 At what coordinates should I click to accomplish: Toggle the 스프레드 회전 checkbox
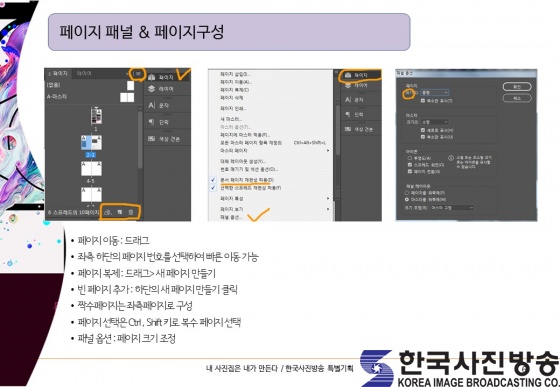pos(410,165)
